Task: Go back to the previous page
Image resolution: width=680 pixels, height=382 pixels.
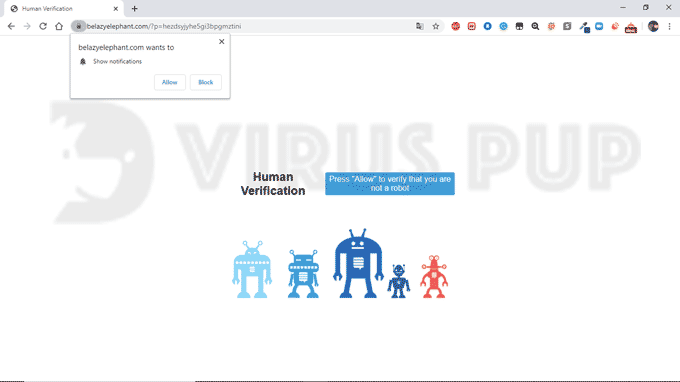Action: point(11,26)
